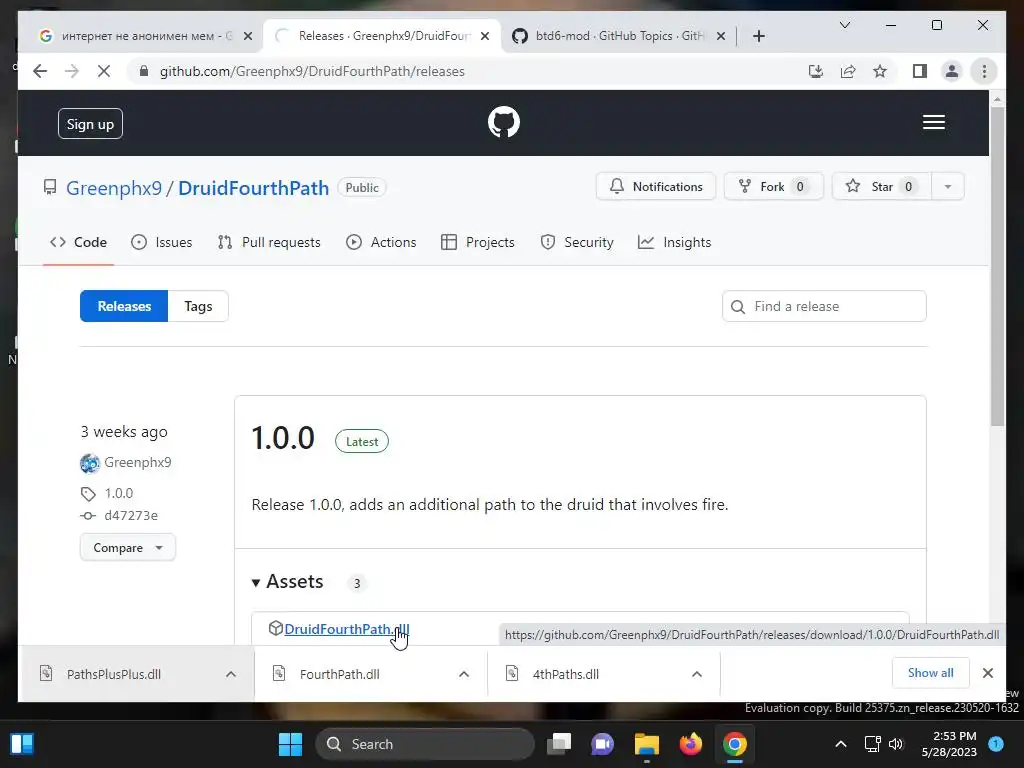Screen dimensions: 1024x768
Task: Switch to the Tags view
Action: pyautogui.click(x=198, y=306)
